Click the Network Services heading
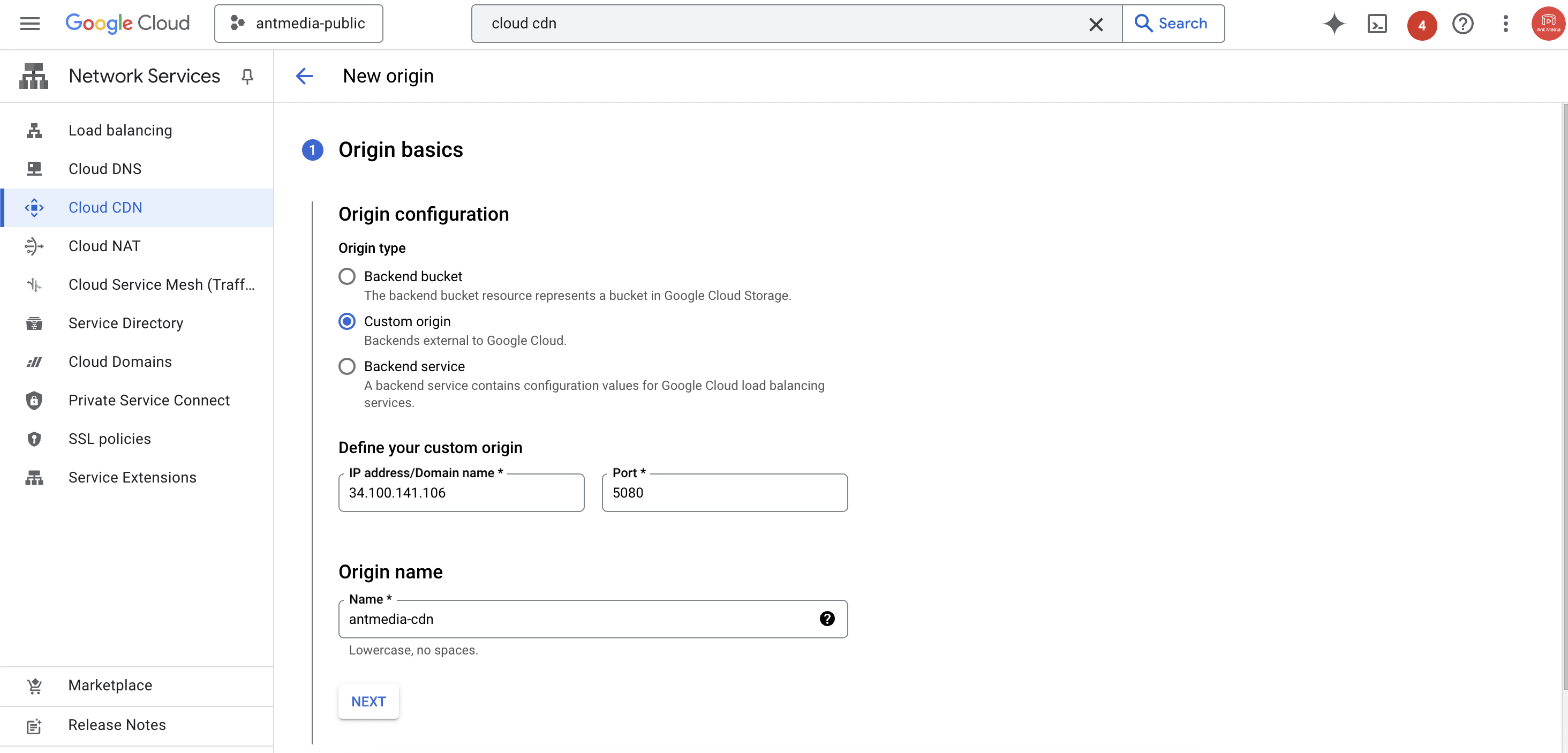 click(x=144, y=76)
